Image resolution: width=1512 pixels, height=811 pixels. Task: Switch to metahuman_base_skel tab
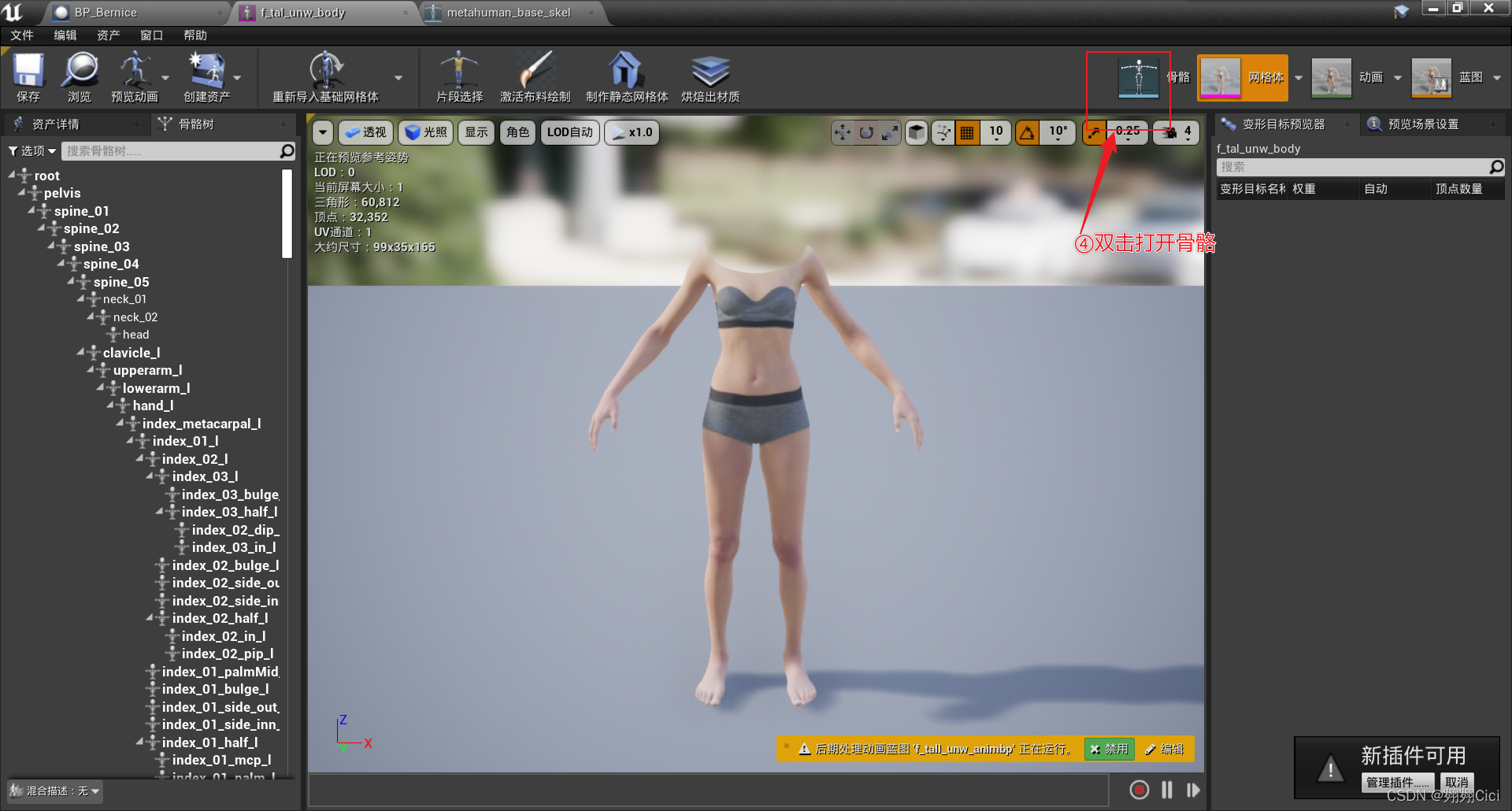(x=509, y=13)
